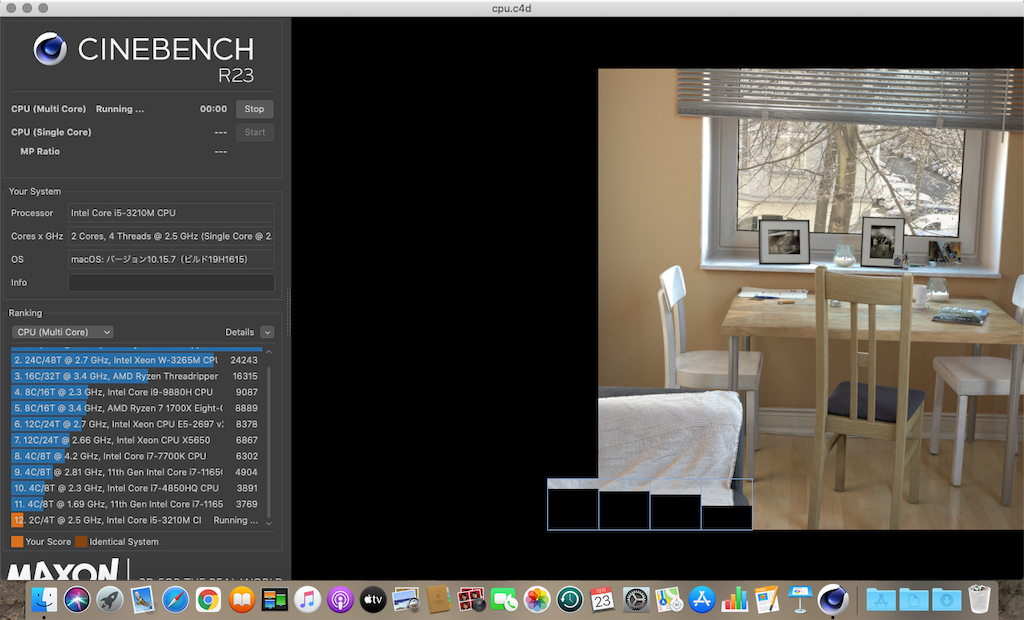Open Launchpad rocket icon in dock
Image resolution: width=1024 pixels, height=620 pixels.
click(x=110, y=599)
